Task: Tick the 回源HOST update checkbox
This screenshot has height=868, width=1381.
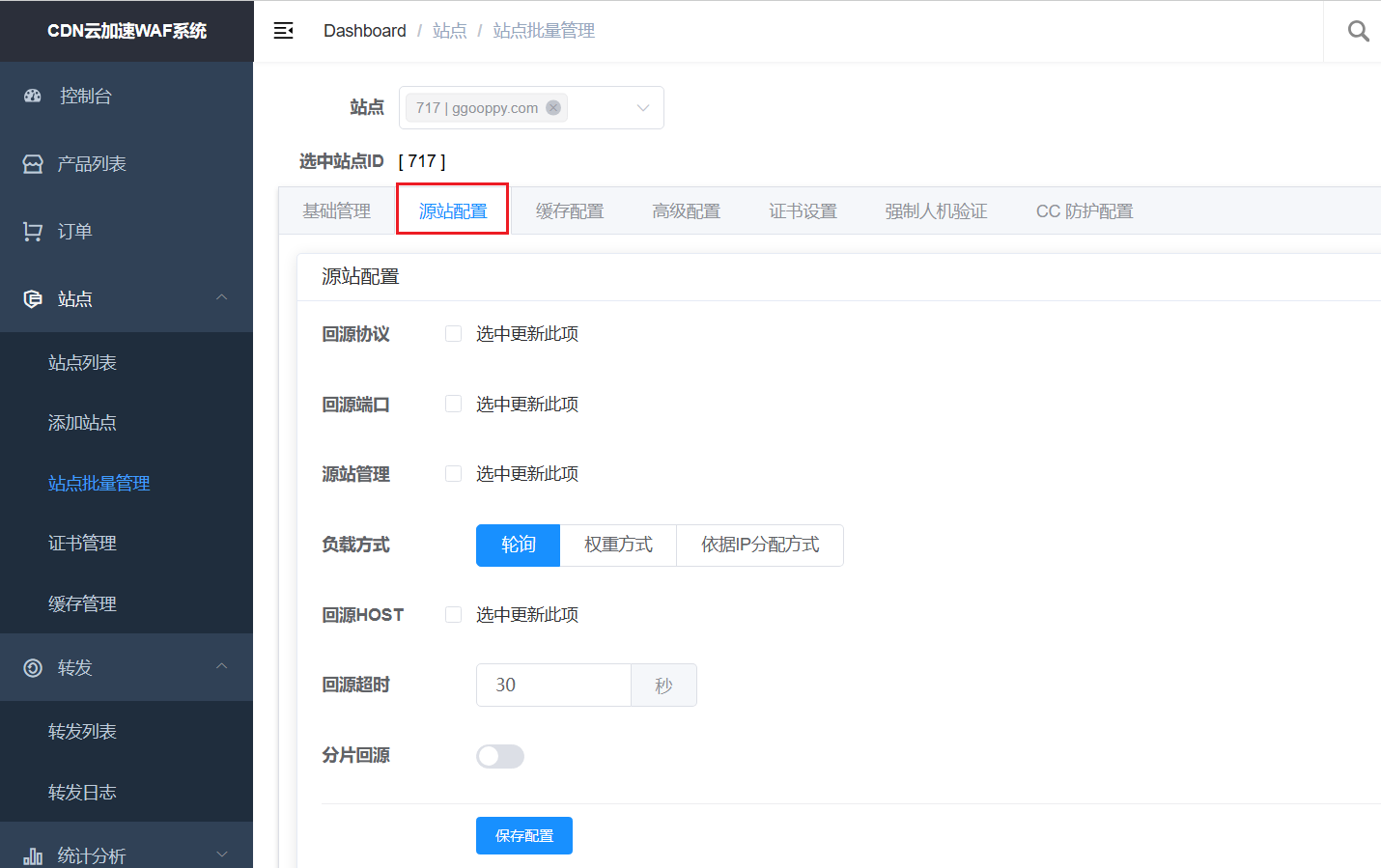Action: tap(453, 615)
